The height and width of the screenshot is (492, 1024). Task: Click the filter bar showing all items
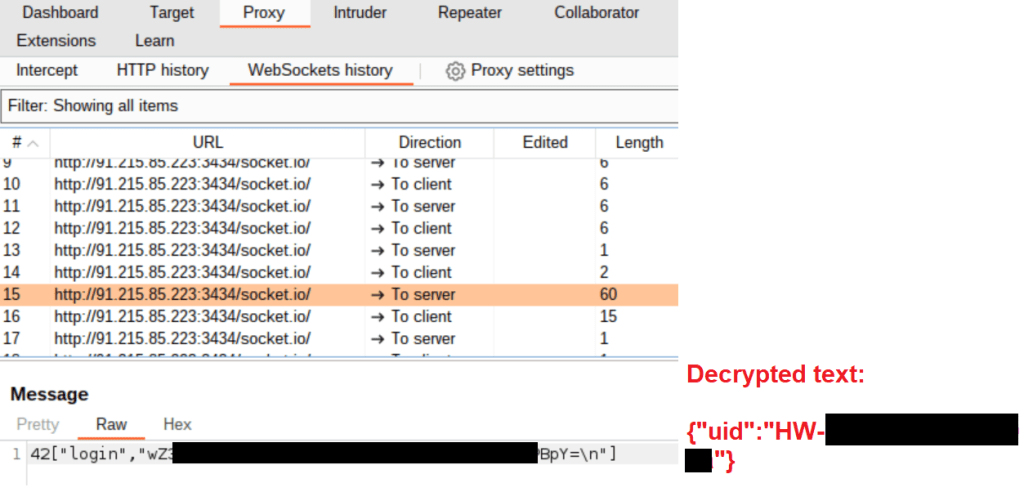pyautogui.click(x=338, y=105)
